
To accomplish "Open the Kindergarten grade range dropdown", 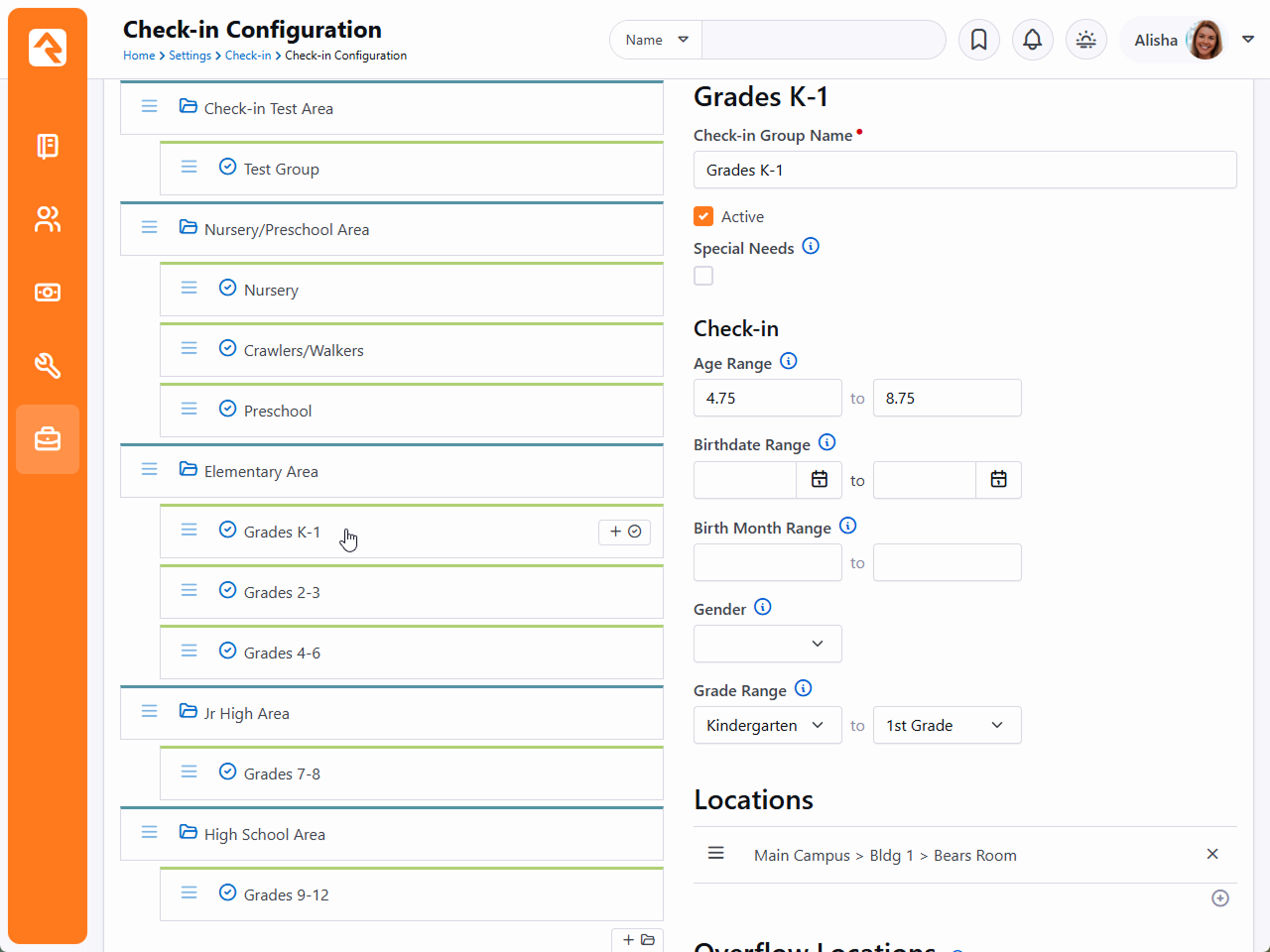I will pyautogui.click(x=767, y=725).
